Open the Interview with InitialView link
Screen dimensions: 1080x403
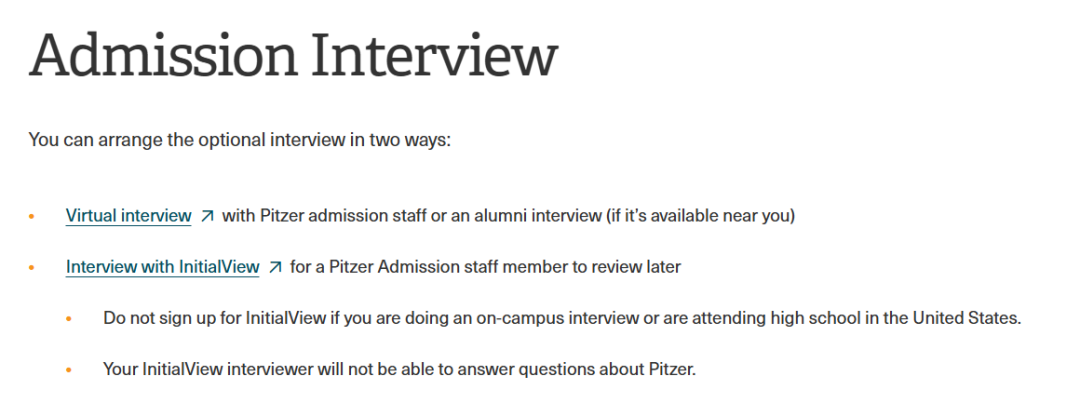(163, 267)
